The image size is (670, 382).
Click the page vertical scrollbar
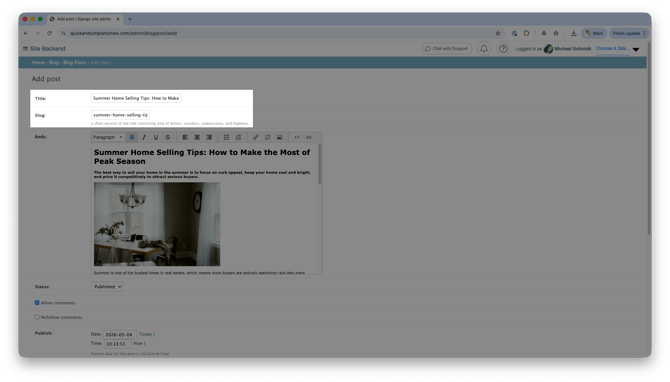pyautogui.click(x=649, y=137)
